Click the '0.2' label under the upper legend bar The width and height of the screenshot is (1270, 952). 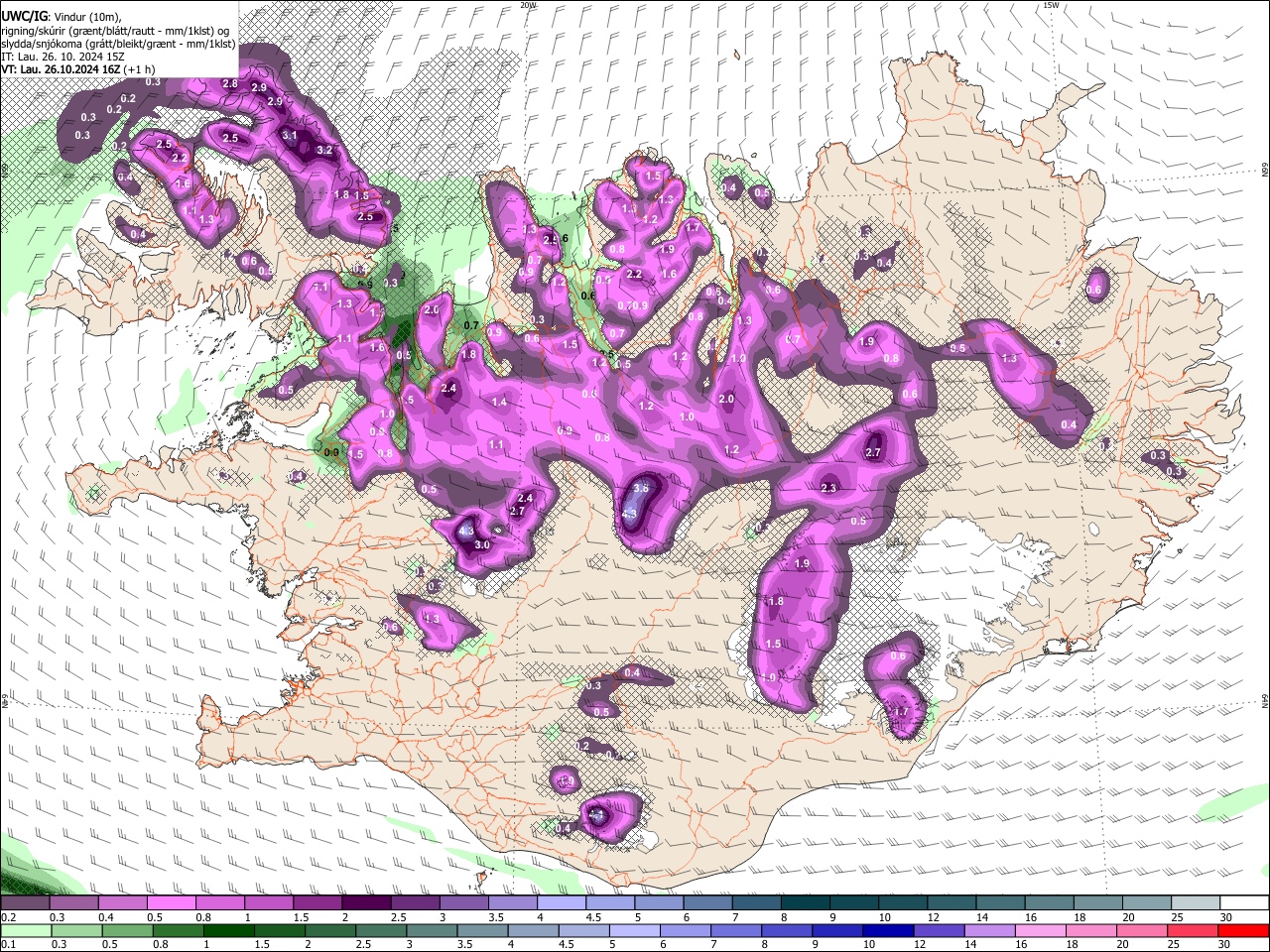click(9, 917)
